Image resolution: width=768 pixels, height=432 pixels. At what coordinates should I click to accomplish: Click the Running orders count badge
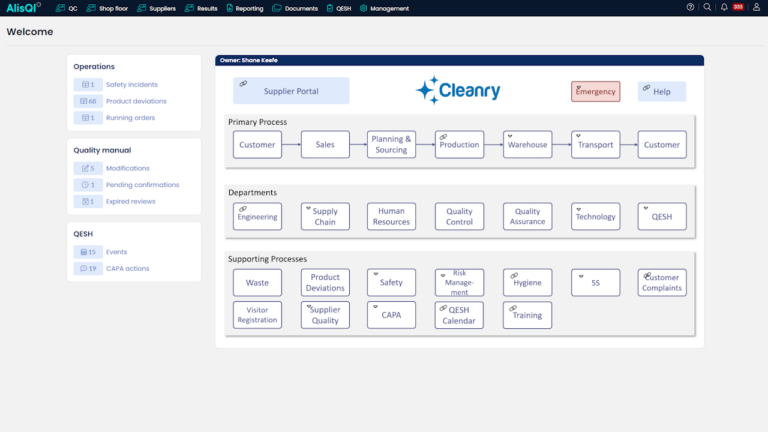point(88,118)
